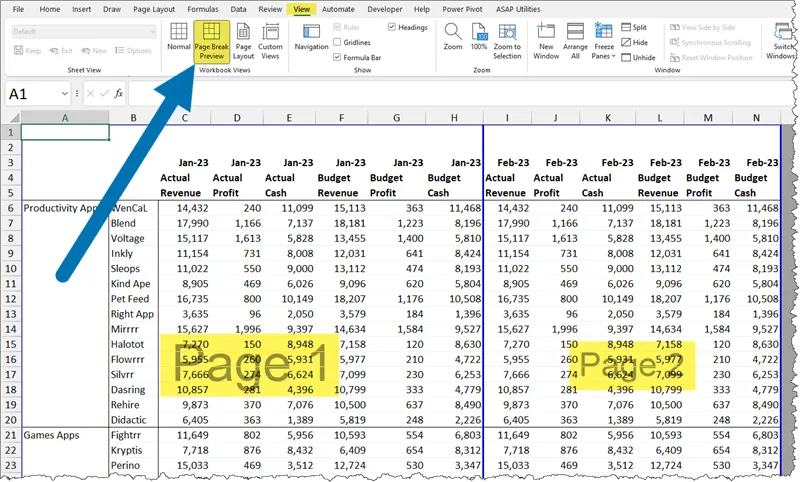Open the Automate tab
800x482 pixels.
coord(338,9)
